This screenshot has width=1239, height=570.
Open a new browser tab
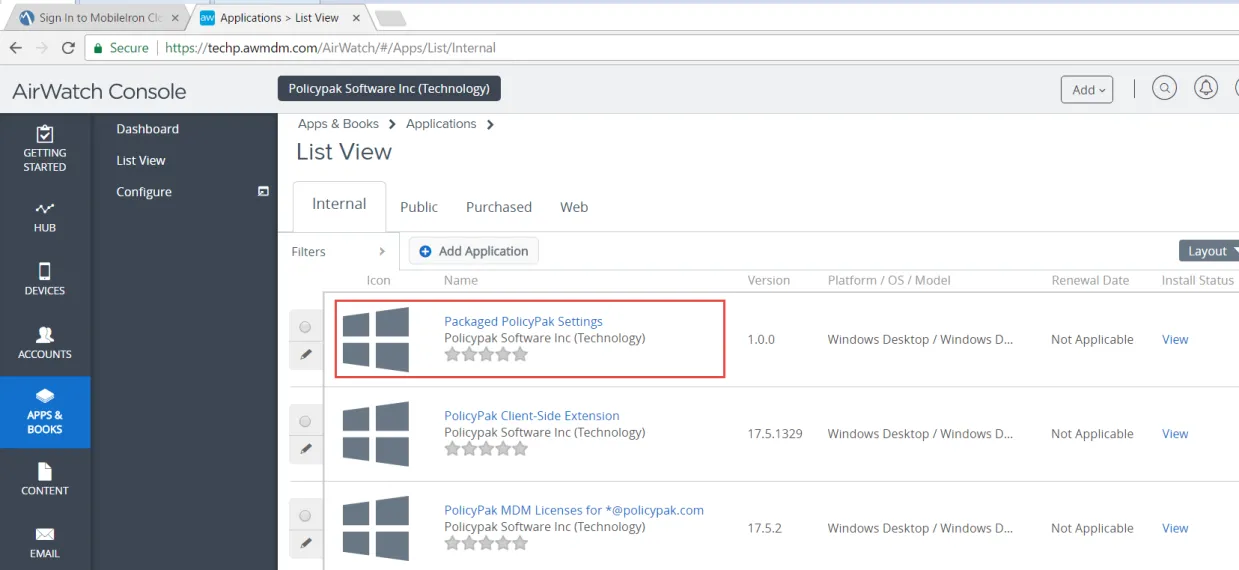390,18
